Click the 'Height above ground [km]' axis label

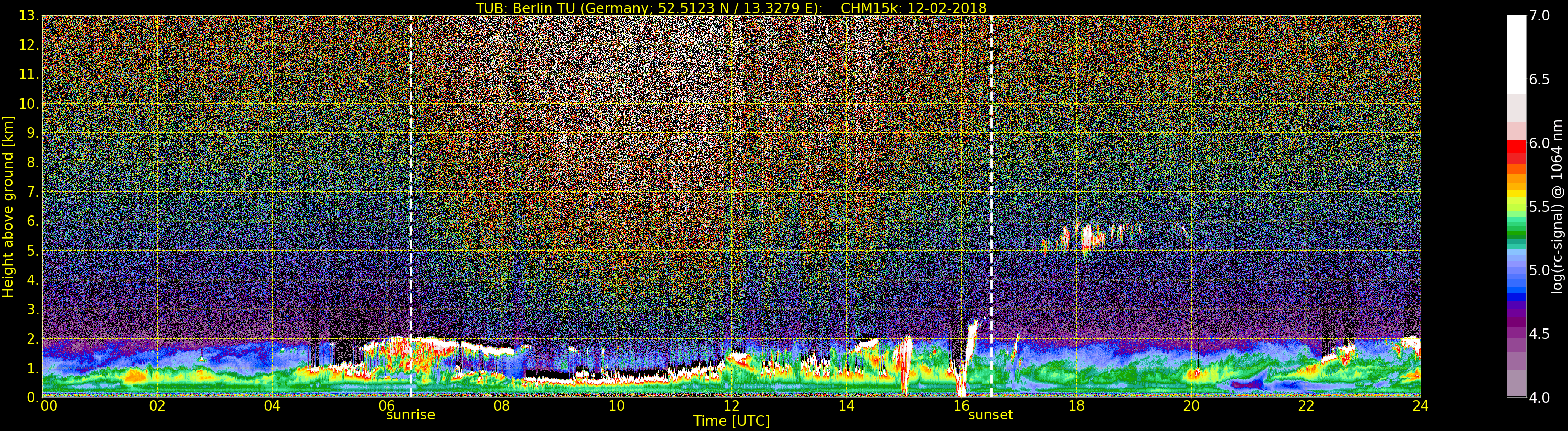tap(8, 206)
